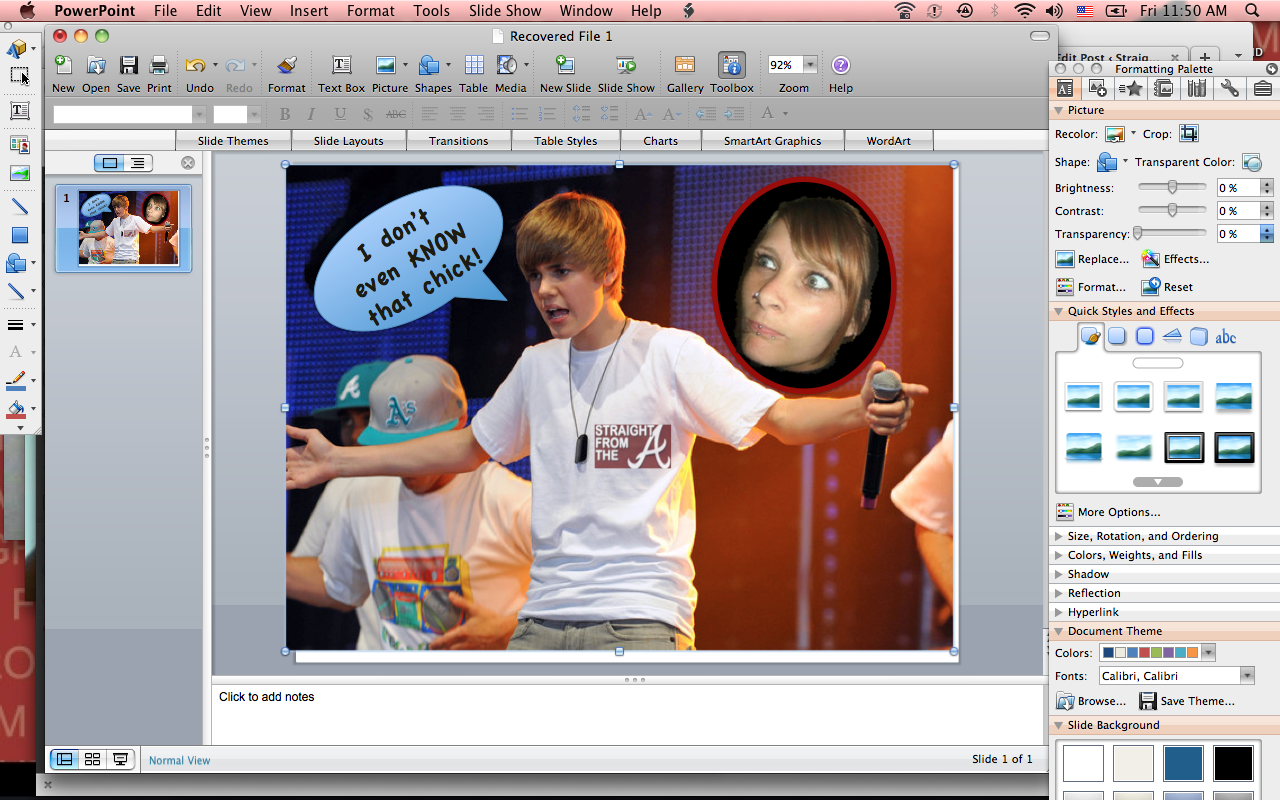The image size is (1280, 800).
Task: Pick the Transparent Color tool
Action: click(x=1251, y=162)
